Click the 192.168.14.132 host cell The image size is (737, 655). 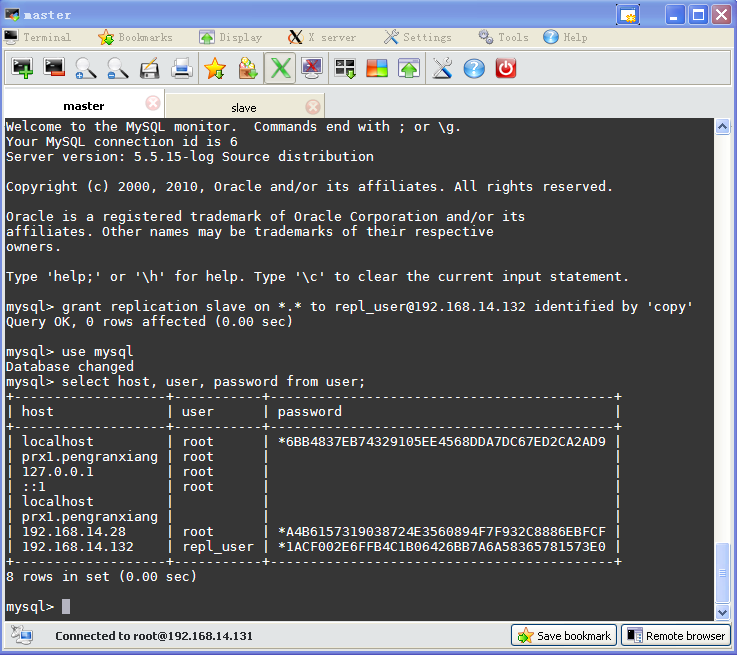tap(78, 547)
